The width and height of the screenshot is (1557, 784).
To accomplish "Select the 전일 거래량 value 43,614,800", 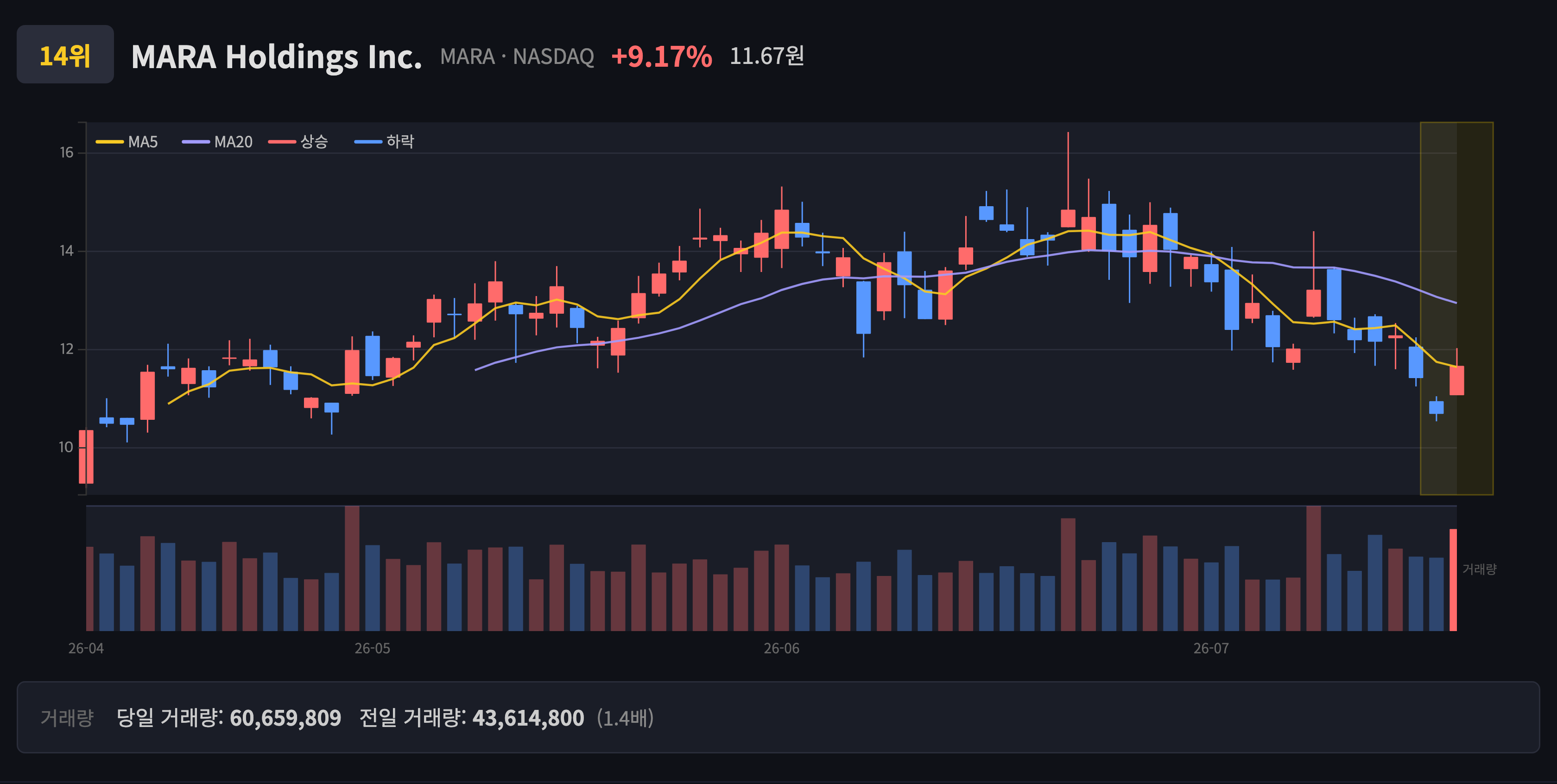I will pyautogui.click(x=528, y=718).
